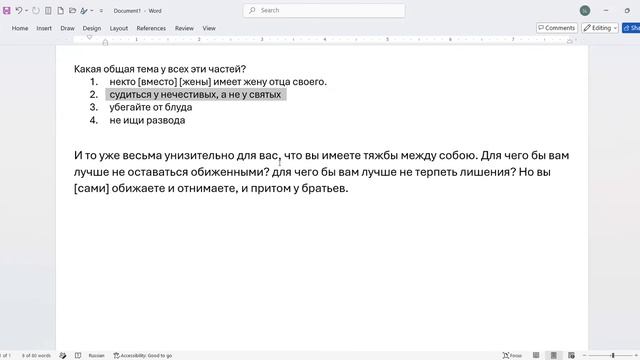This screenshot has width=640, height=360.
Task: Click 'Accessibility: Good to go' status
Action: (x=142, y=356)
